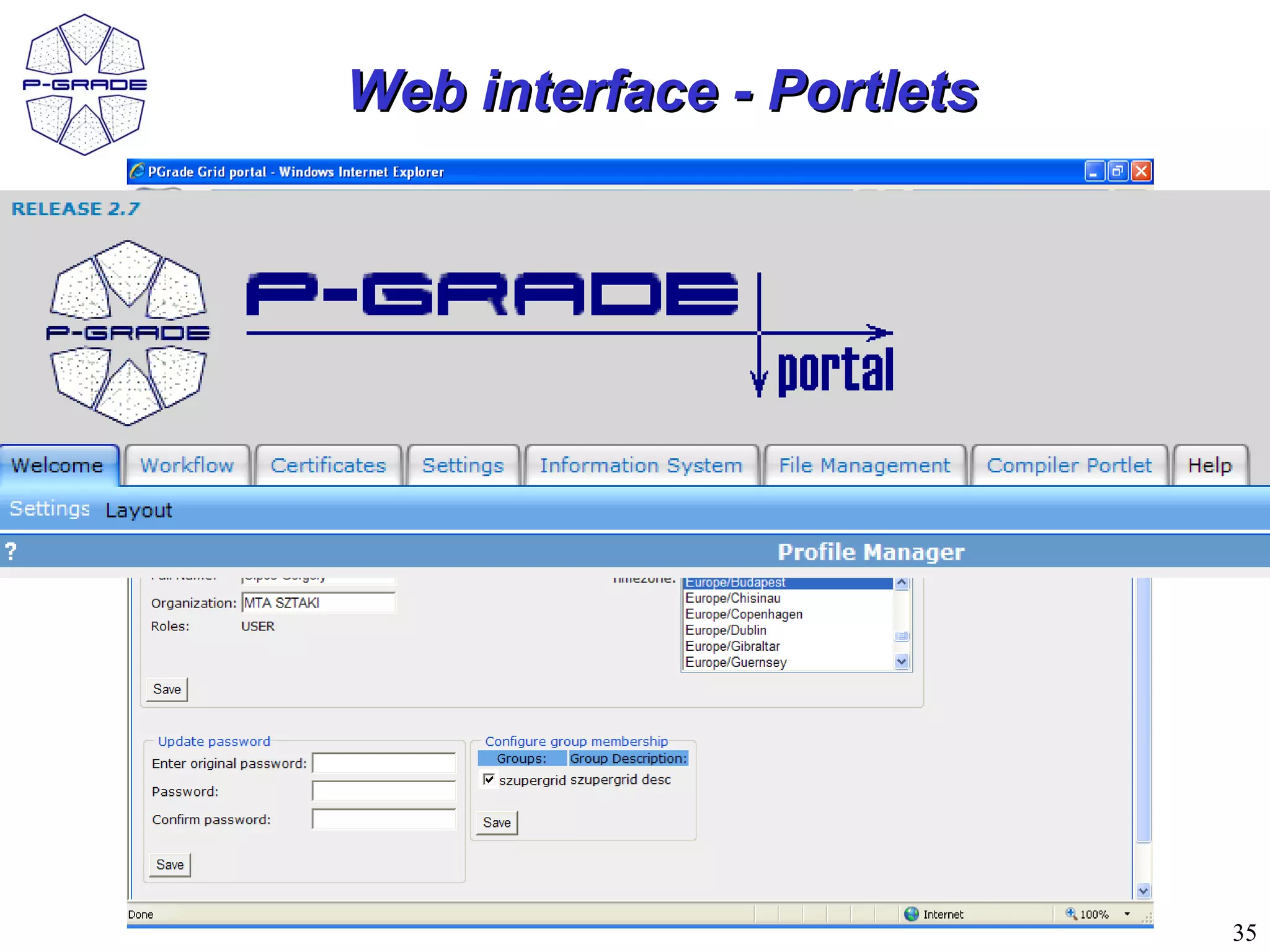Select Europe/Gibraltar timezone
Image resolution: width=1270 pixels, height=952 pixels.
coord(788,646)
